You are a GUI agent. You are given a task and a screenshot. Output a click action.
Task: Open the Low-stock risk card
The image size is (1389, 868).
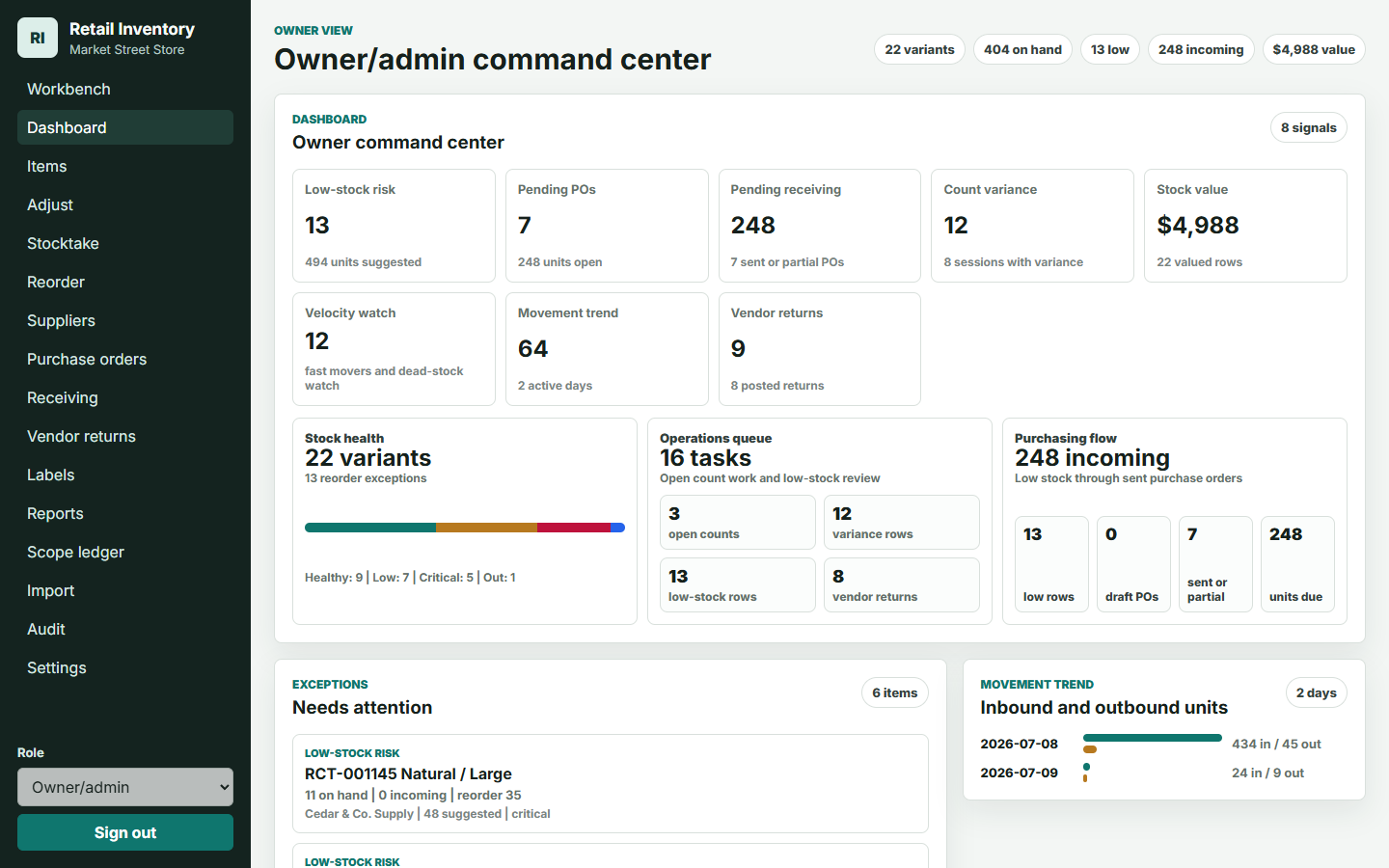[x=394, y=226]
